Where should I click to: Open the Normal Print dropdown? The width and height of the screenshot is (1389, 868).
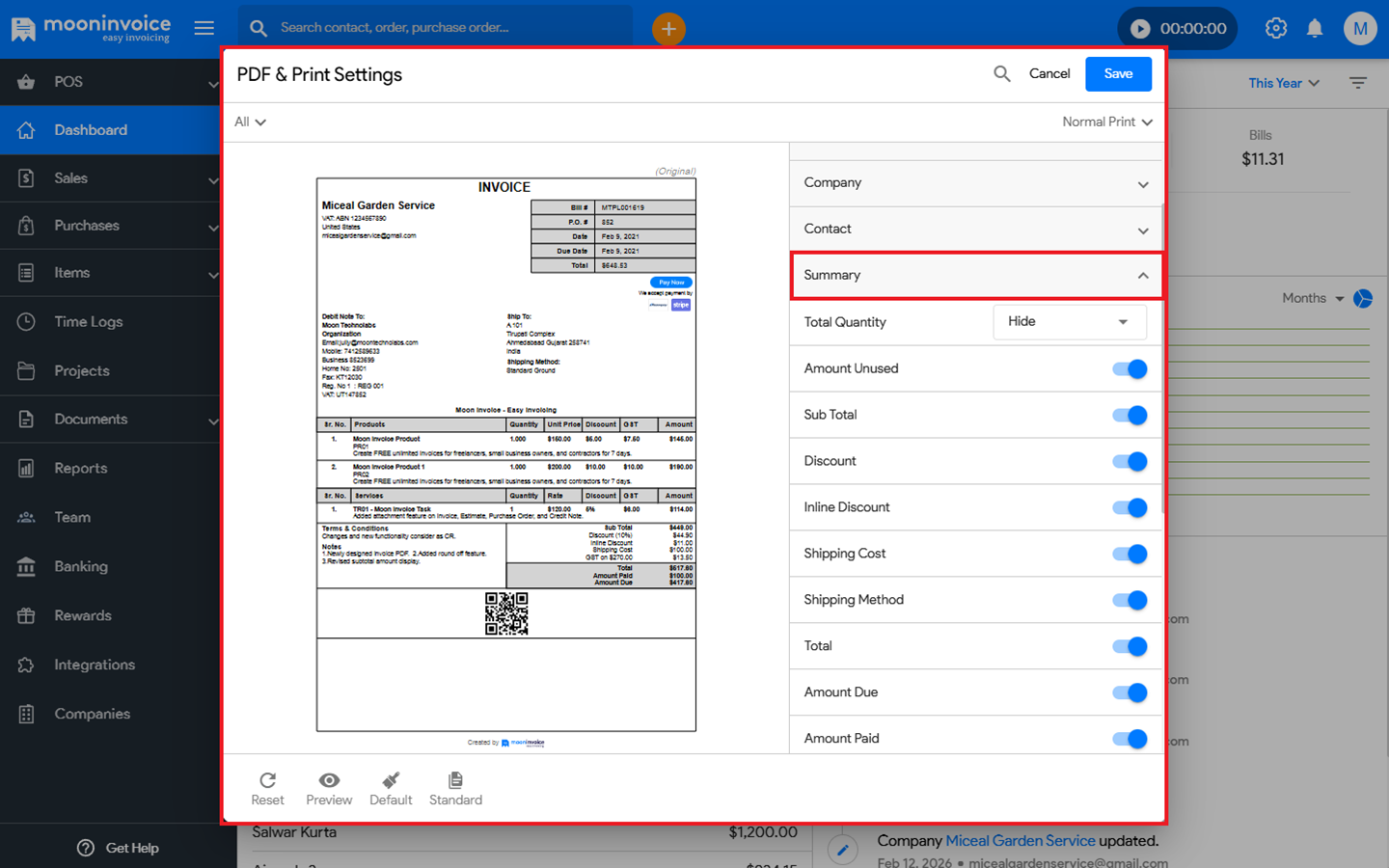(1106, 122)
